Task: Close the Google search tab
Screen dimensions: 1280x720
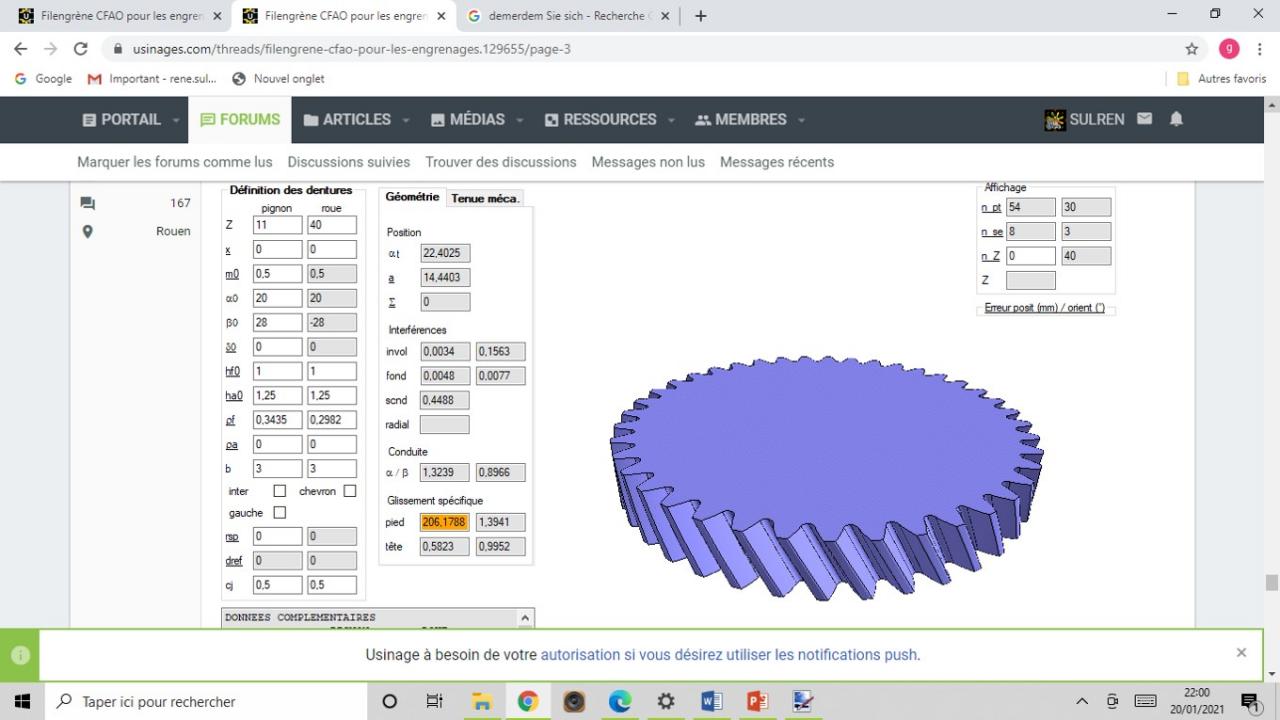Action: [665, 16]
